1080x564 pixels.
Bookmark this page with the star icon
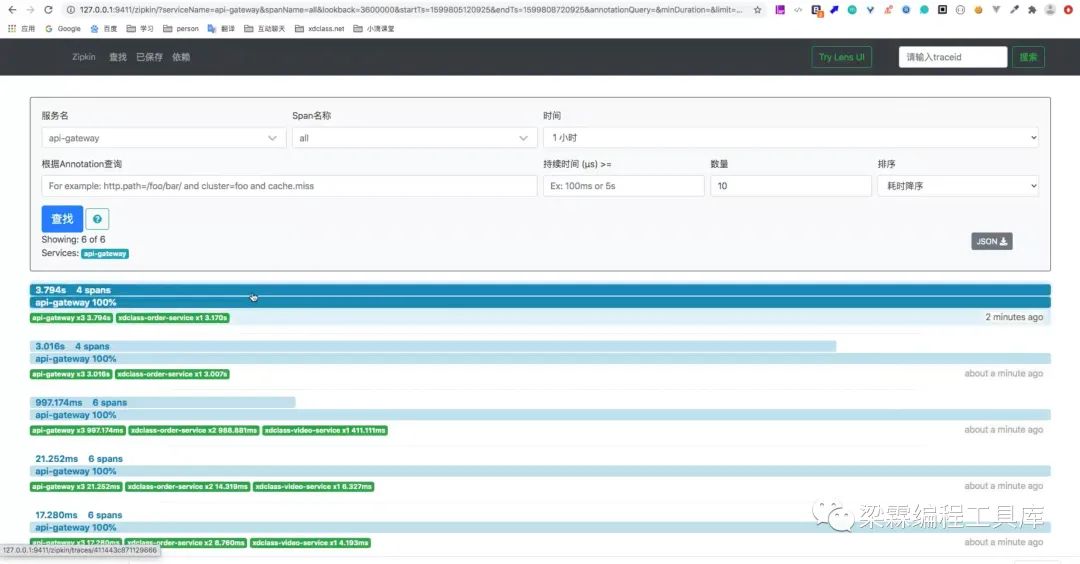(x=758, y=10)
